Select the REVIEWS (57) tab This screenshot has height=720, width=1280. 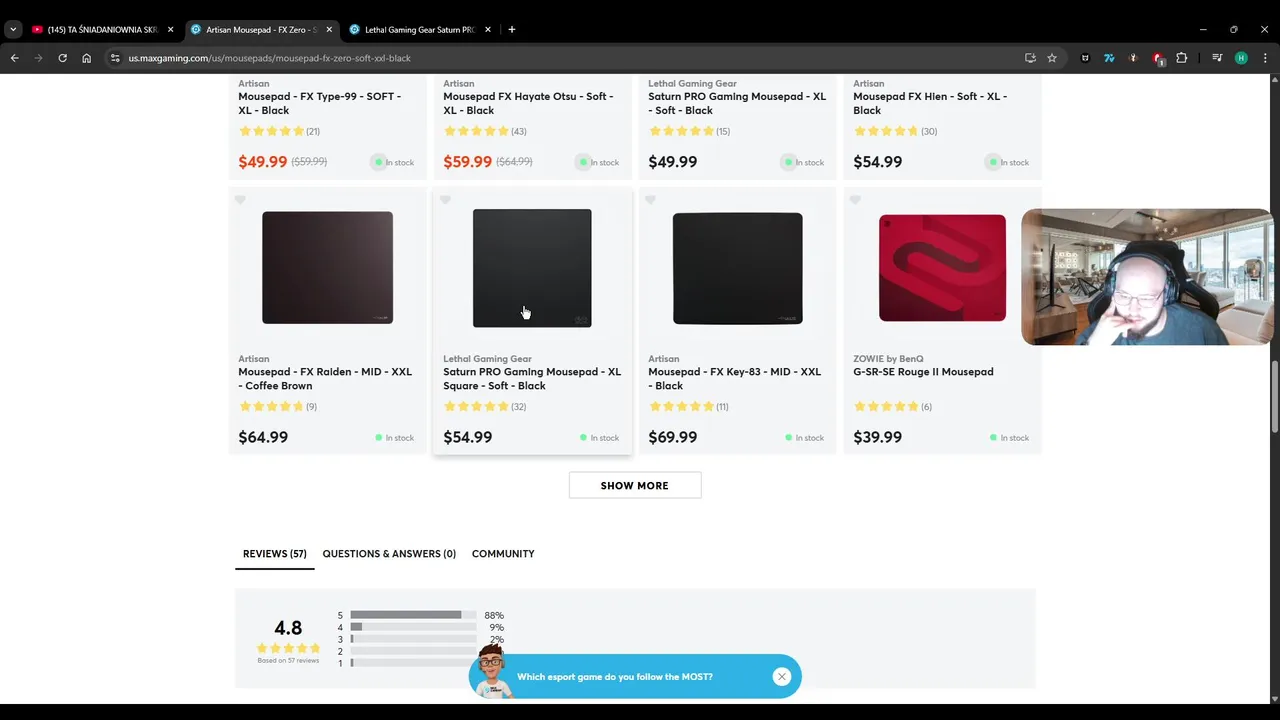(274, 554)
